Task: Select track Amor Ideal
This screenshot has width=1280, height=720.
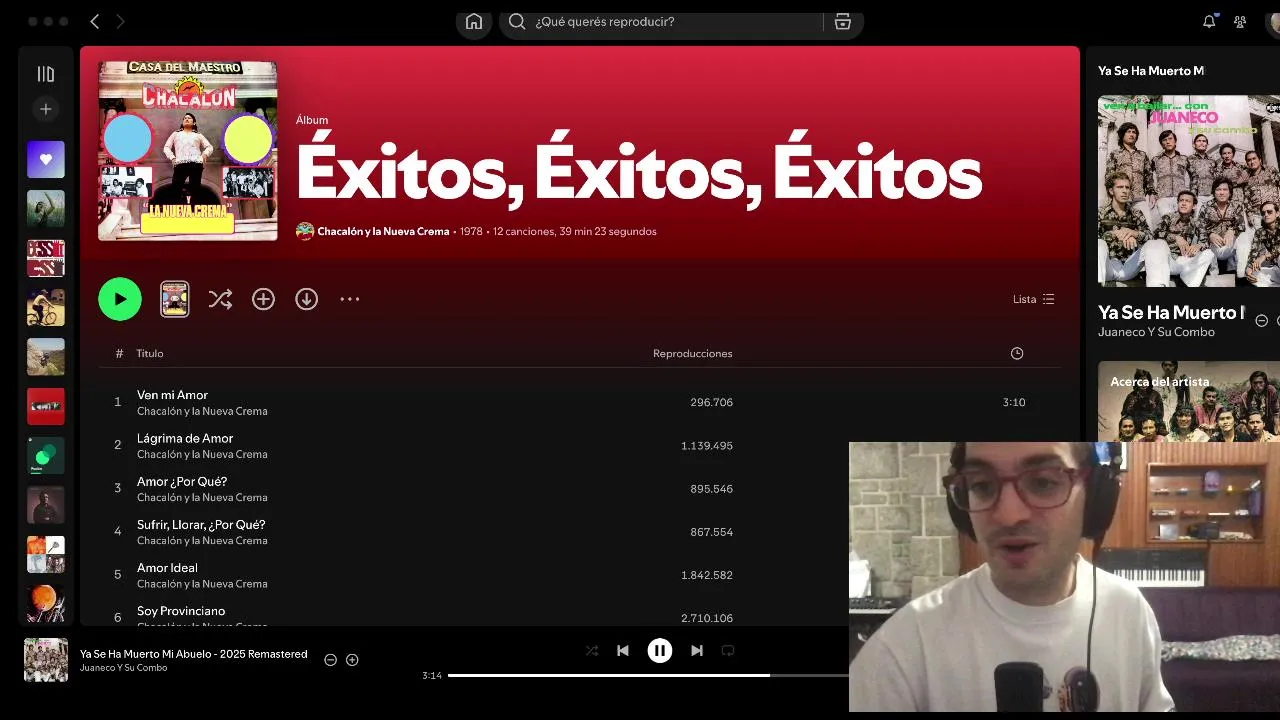Action: (x=167, y=567)
